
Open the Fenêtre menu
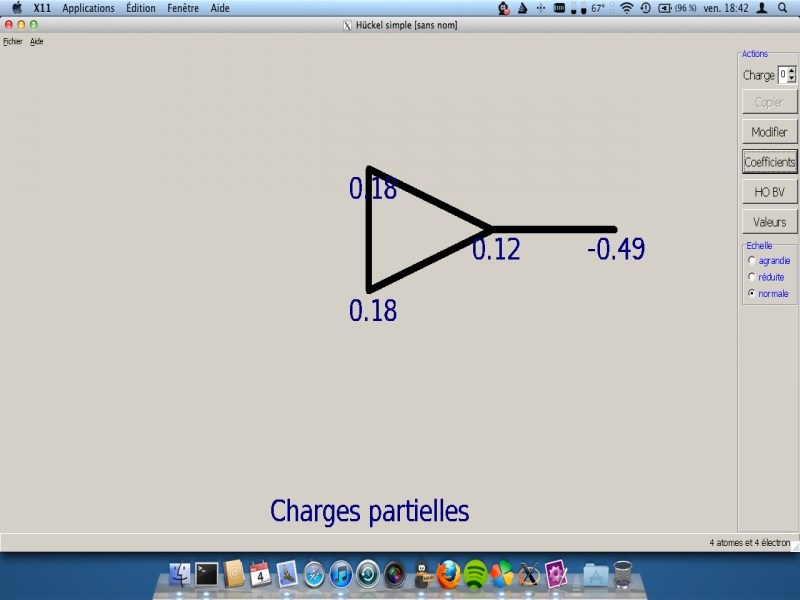(183, 8)
